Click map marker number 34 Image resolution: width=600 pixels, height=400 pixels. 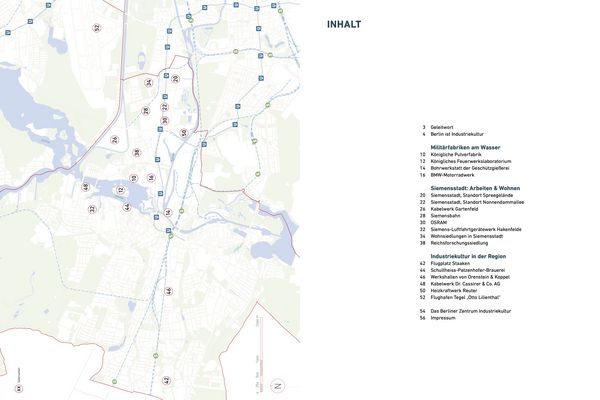[x=148, y=83]
